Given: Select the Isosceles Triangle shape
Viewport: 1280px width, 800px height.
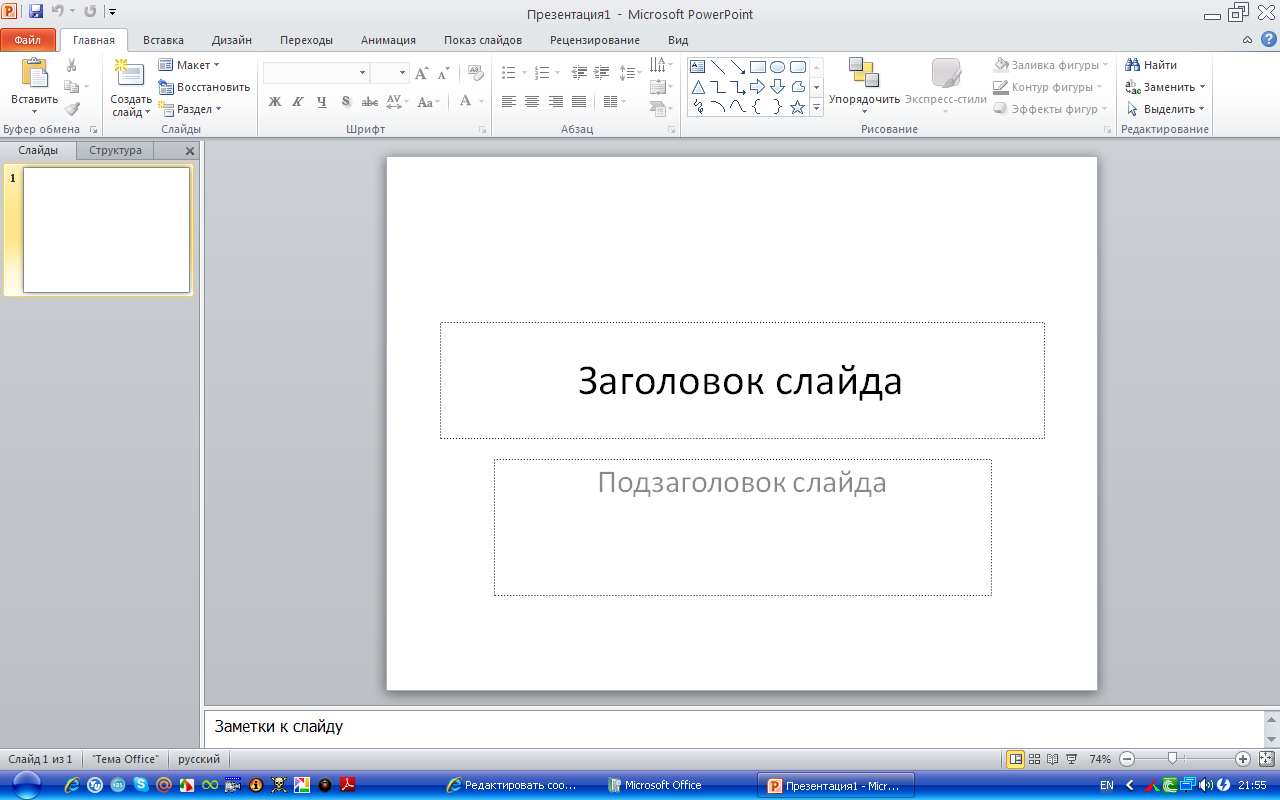Looking at the screenshot, I should click(x=698, y=87).
